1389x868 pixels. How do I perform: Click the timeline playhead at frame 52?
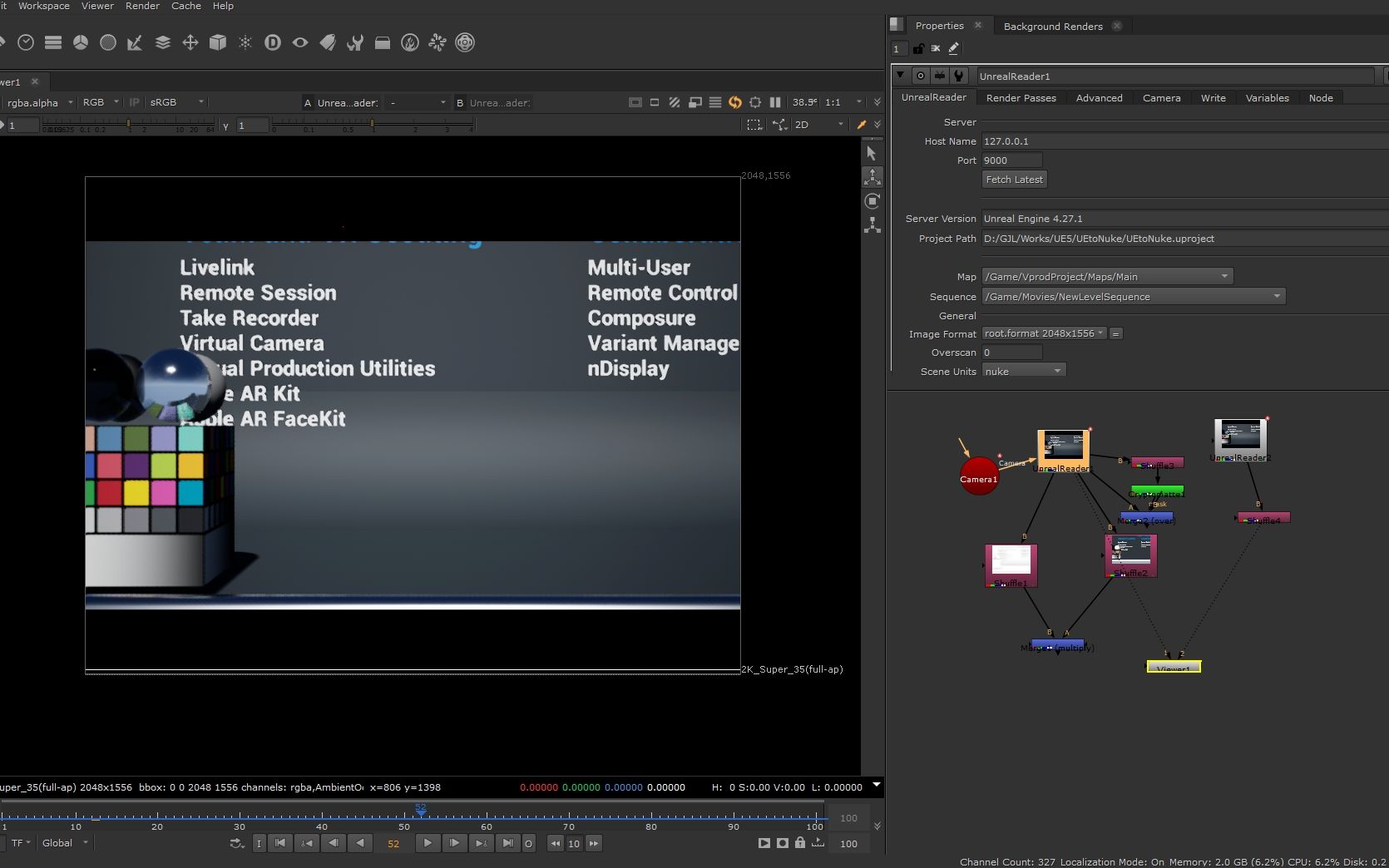click(x=421, y=810)
